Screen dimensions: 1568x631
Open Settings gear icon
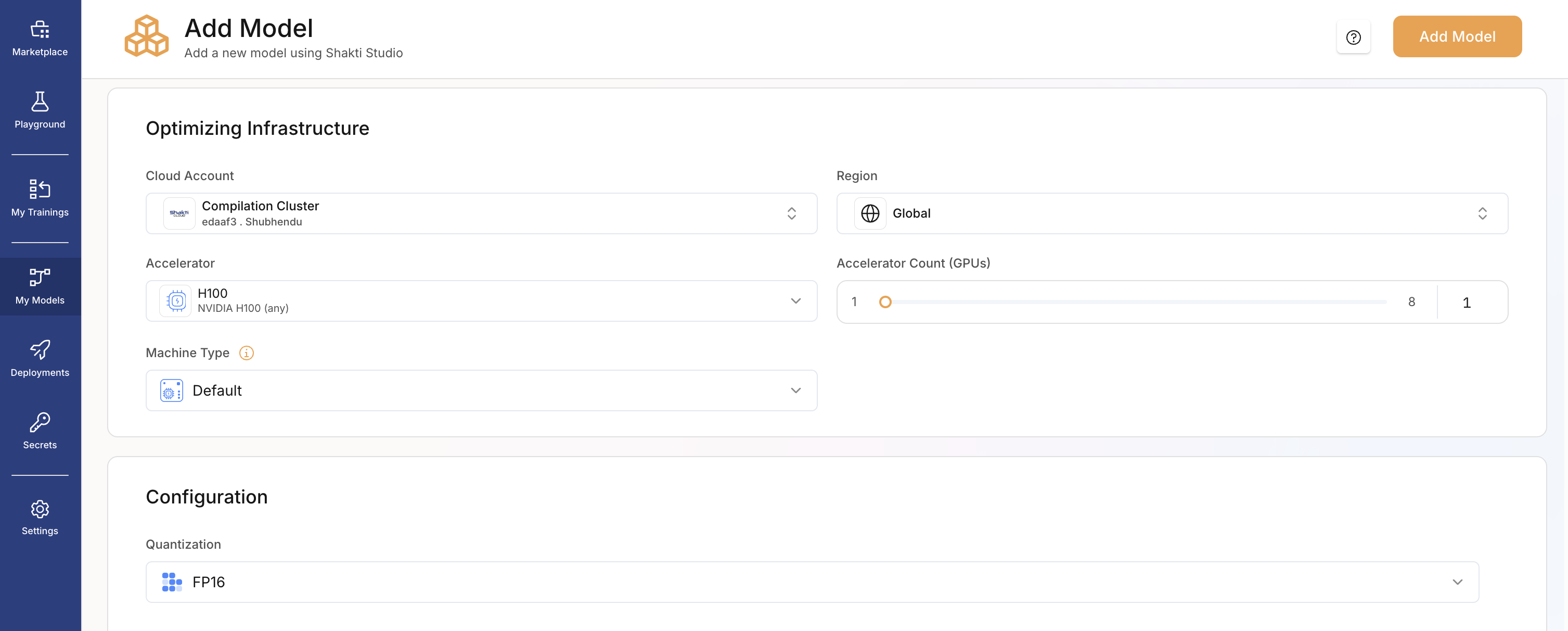click(40, 509)
